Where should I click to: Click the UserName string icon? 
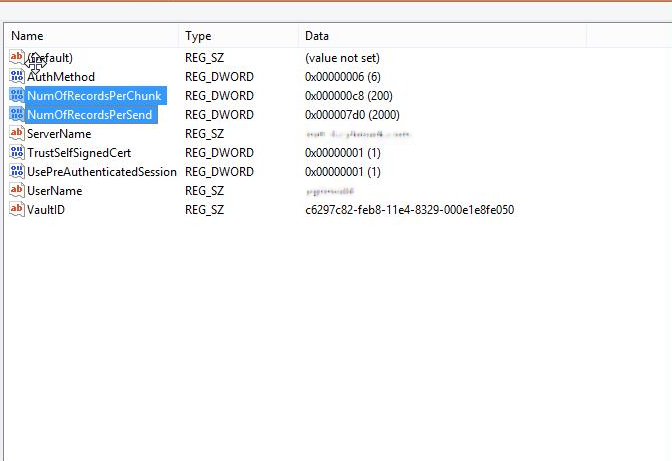[17, 190]
